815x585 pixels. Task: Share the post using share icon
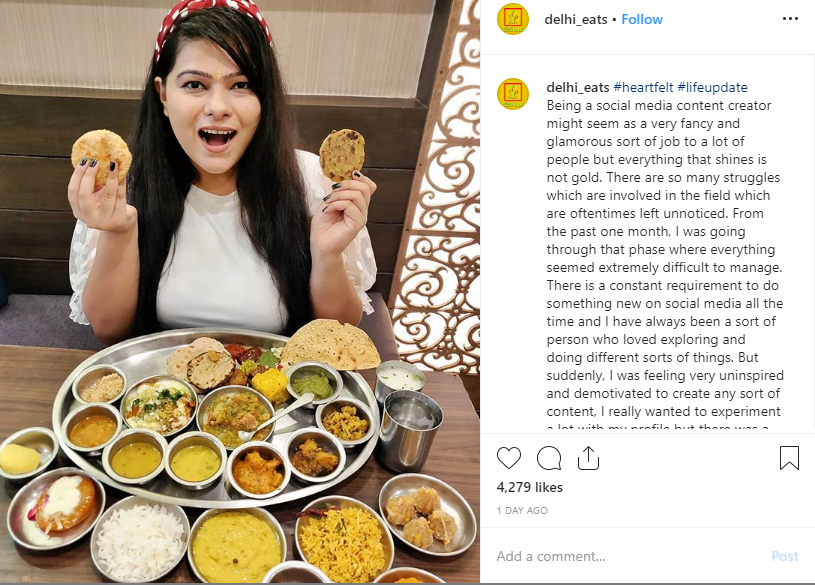pos(588,458)
